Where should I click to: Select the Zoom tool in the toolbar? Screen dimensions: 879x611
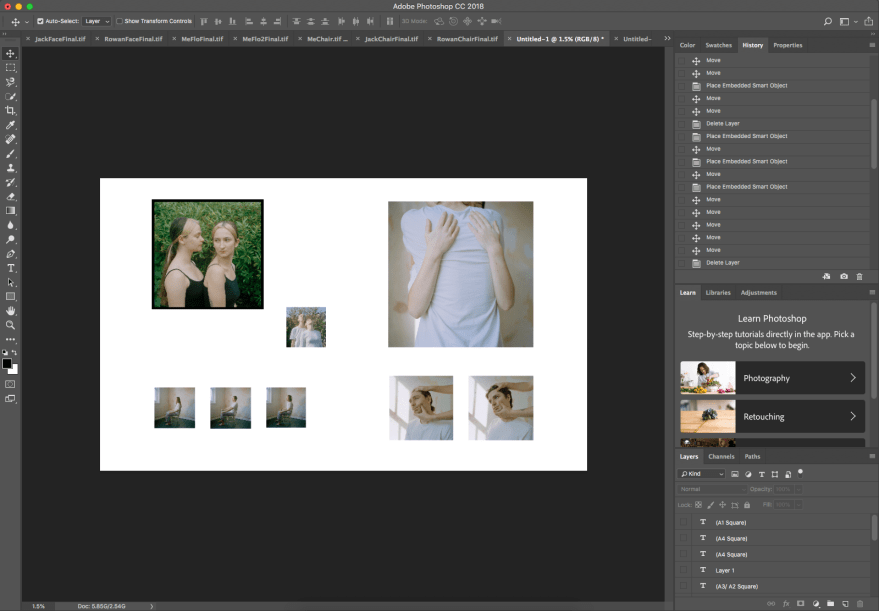click(x=11, y=325)
